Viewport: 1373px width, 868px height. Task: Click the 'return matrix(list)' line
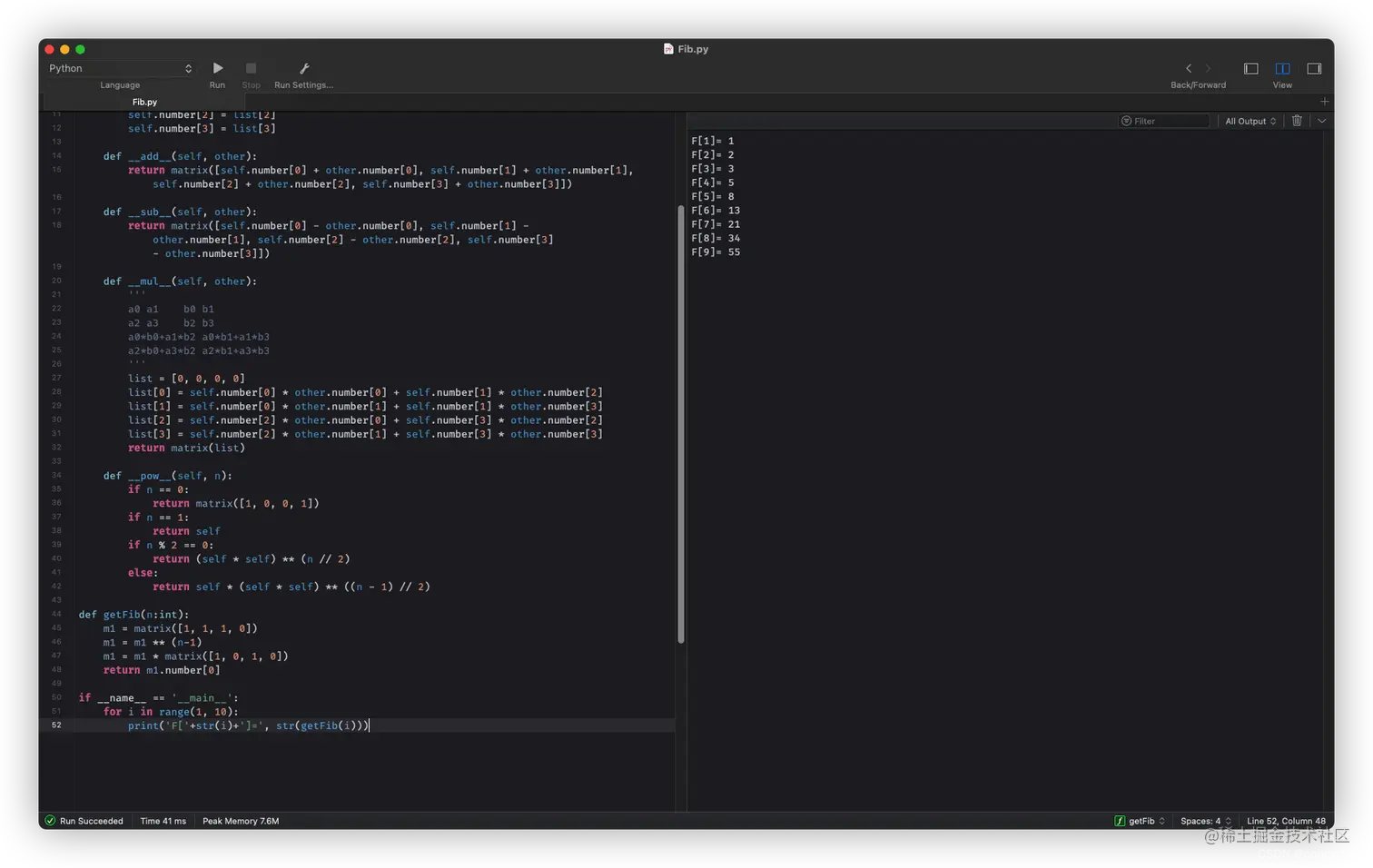pyautogui.click(x=186, y=448)
